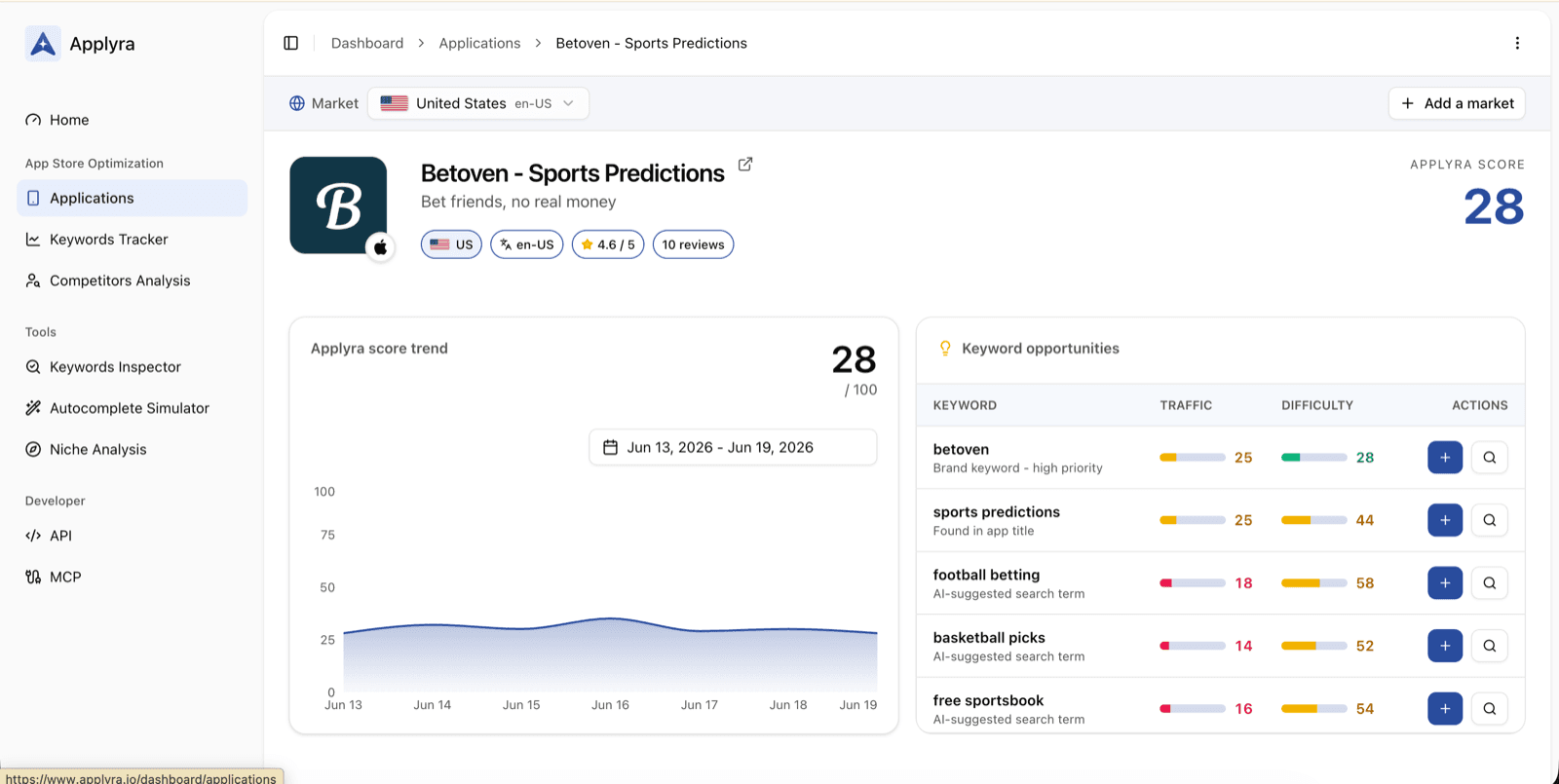Click Applications breadcrumb link

479,43
